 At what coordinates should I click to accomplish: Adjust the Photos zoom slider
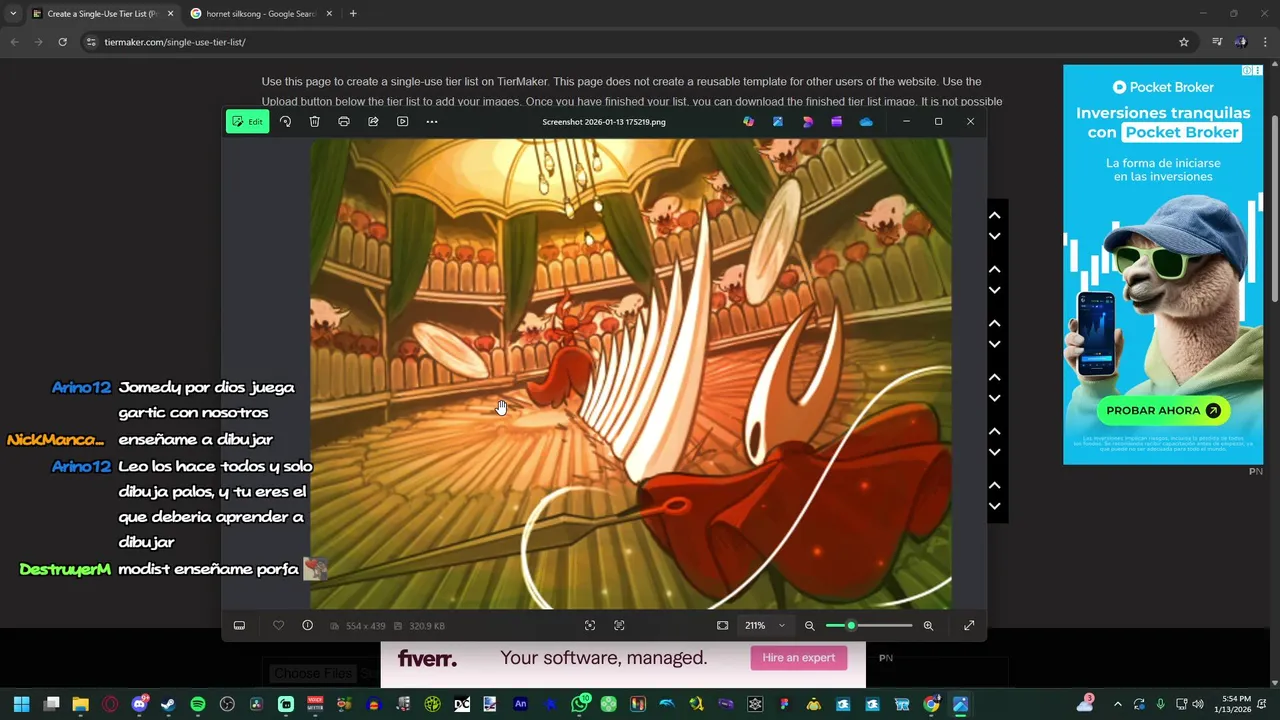pyautogui.click(x=869, y=626)
